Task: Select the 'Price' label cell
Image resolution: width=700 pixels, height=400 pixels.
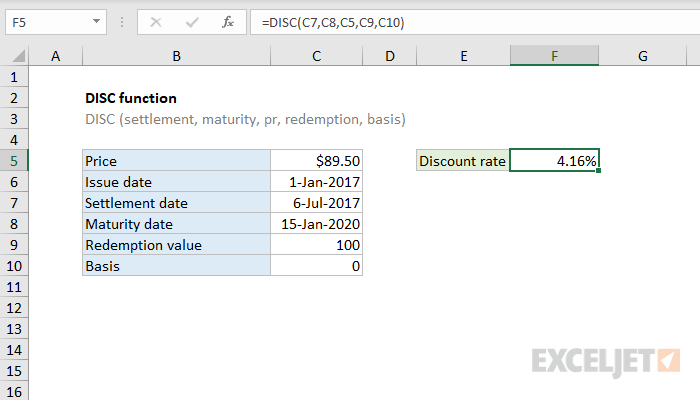Action: 176,161
